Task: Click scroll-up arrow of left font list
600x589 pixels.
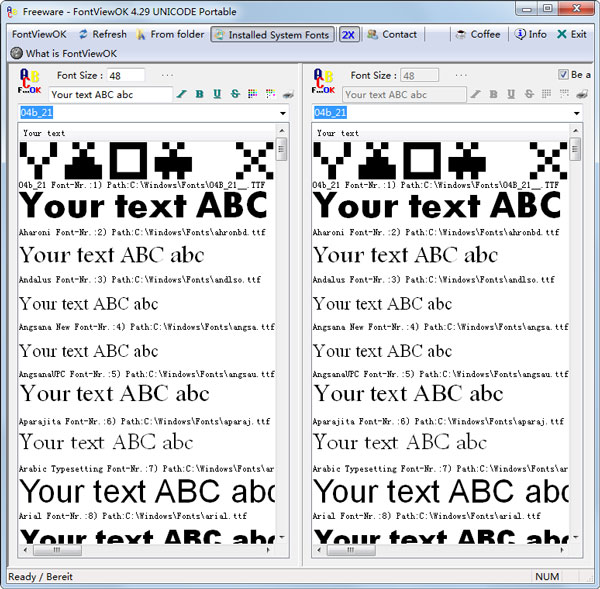Action: [x=282, y=131]
